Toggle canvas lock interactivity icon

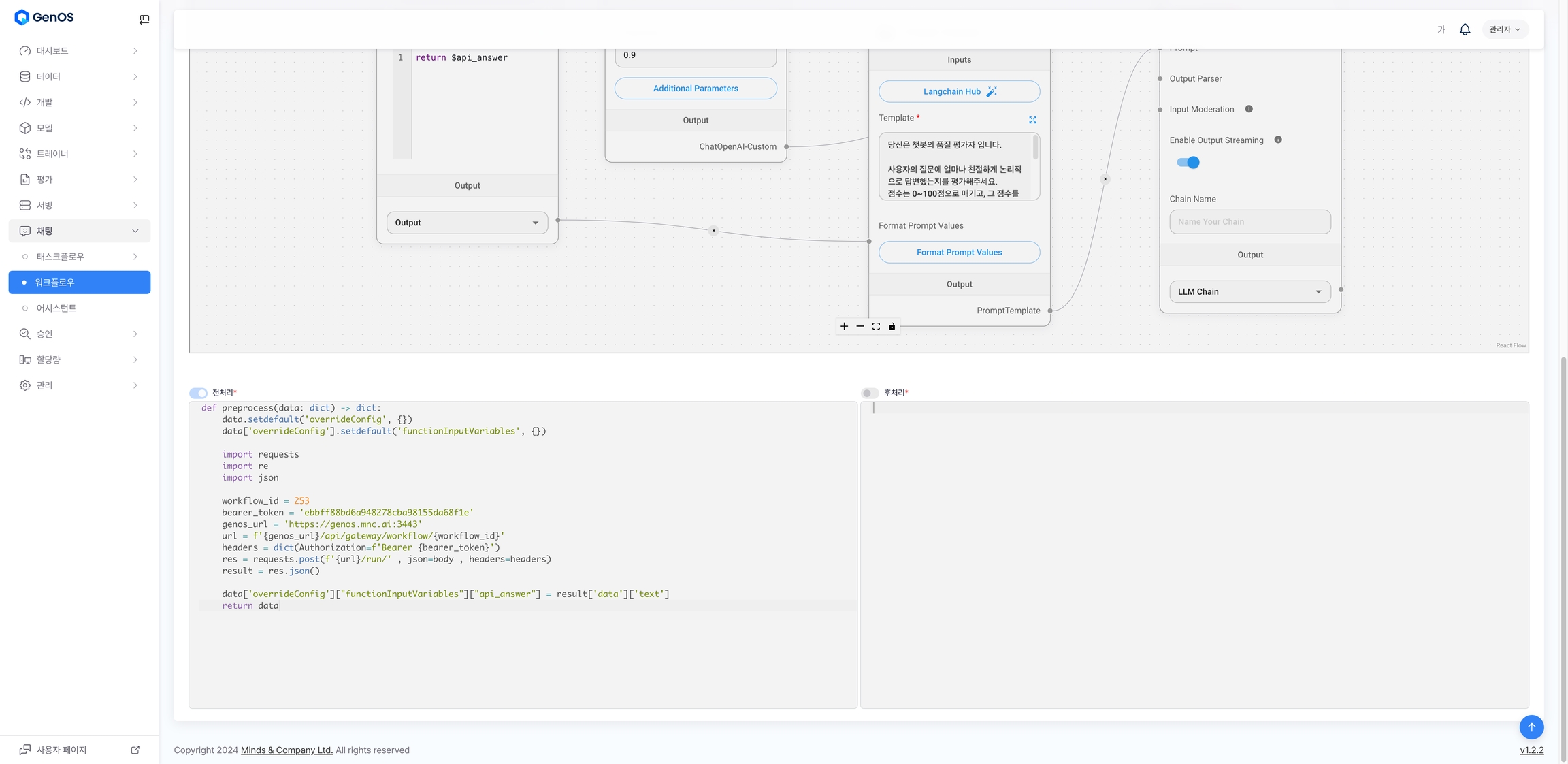[x=892, y=327]
